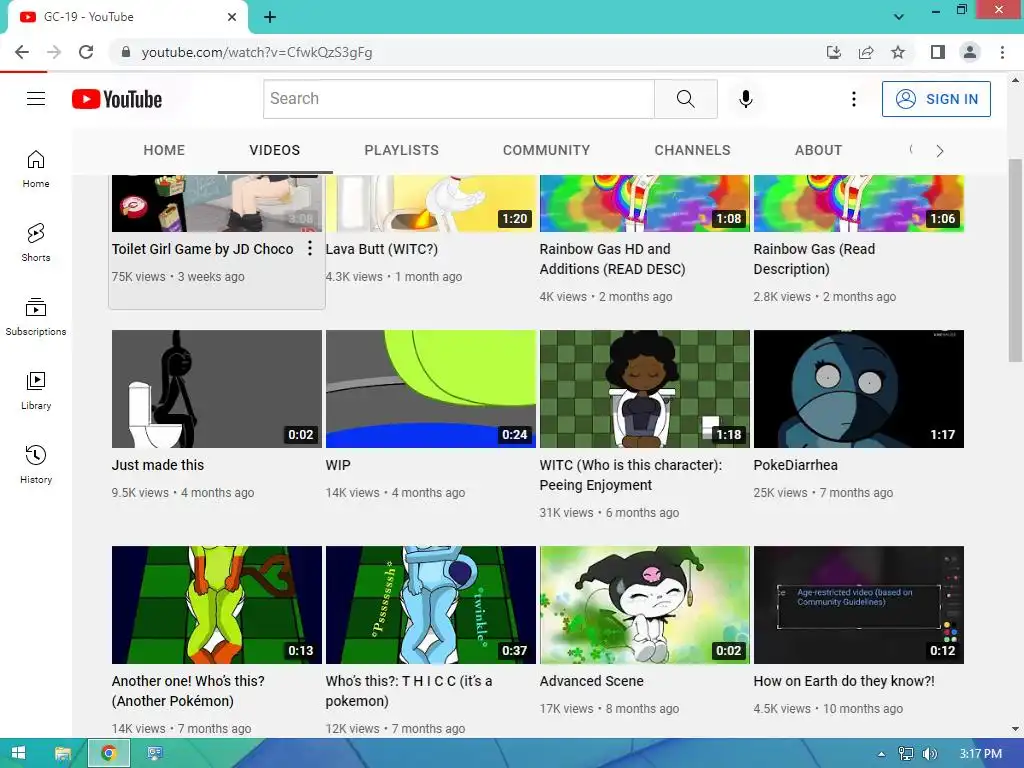Click the share page icon in address bar
Screen dimensions: 1024x768
(866, 52)
